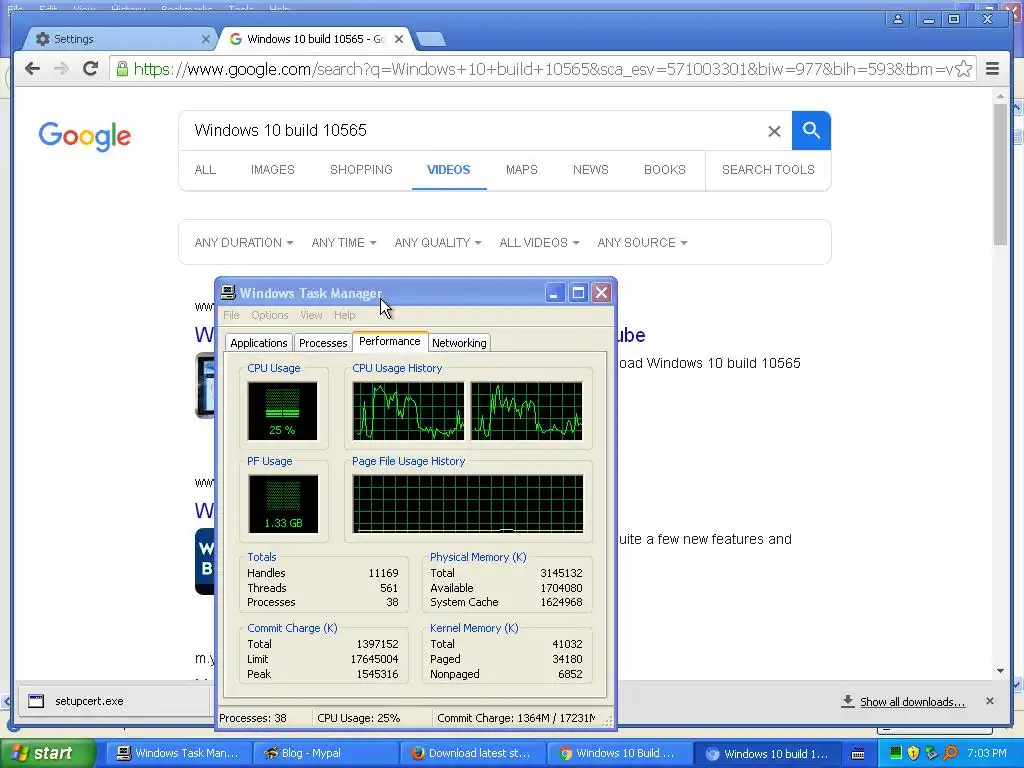This screenshot has width=1024, height=768.
Task: Open the Chrome user profile button
Action: tap(898, 19)
